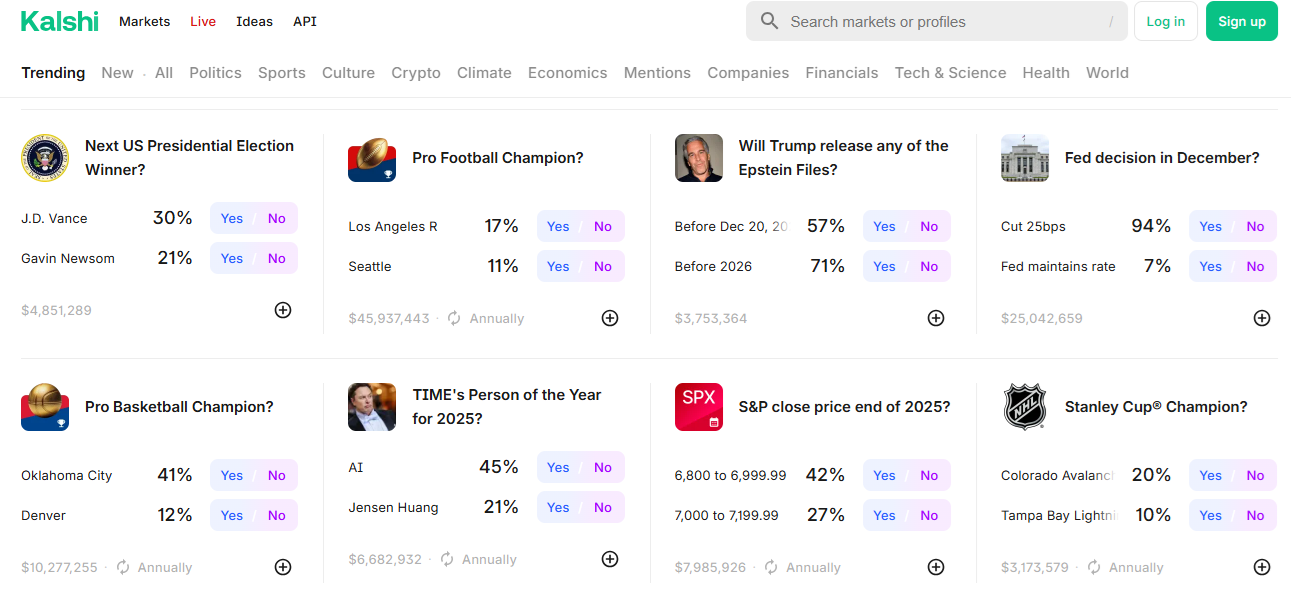Choose No for Oklahoma City
The height and width of the screenshot is (599, 1291).
(x=277, y=475)
